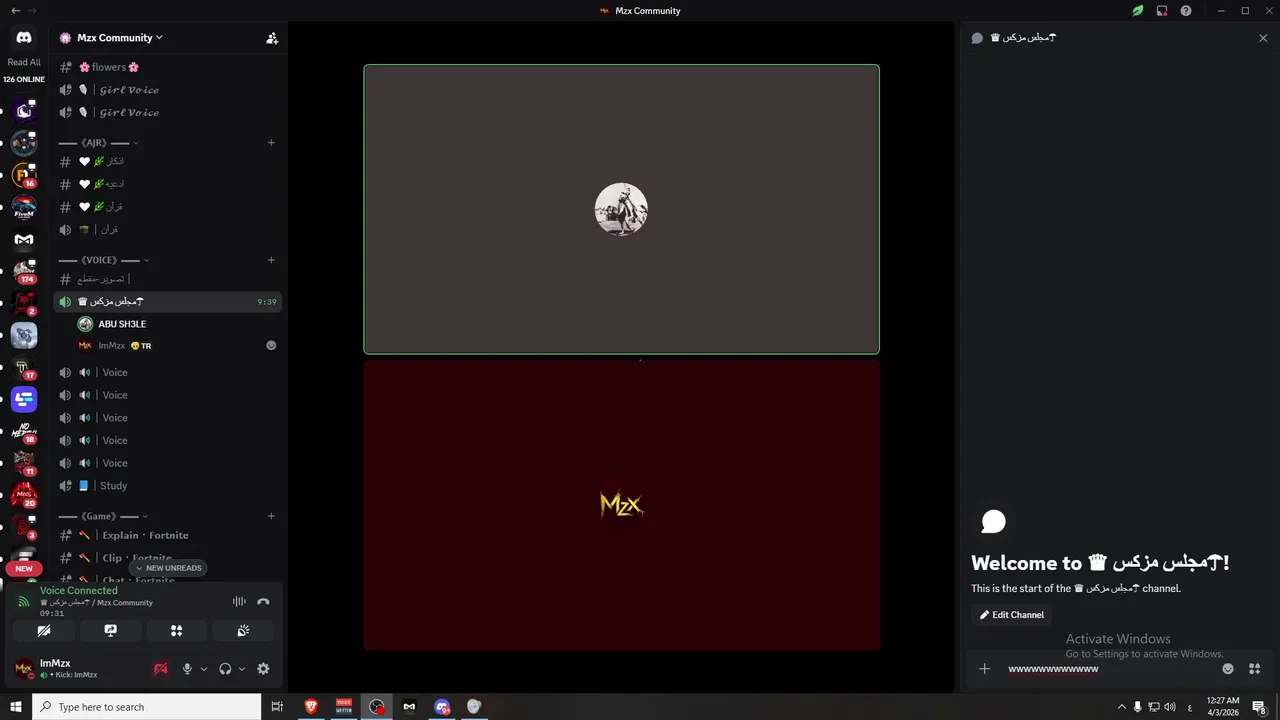Go forward with title bar arrow
Screen dimensions: 1280x720
(x=33, y=11)
